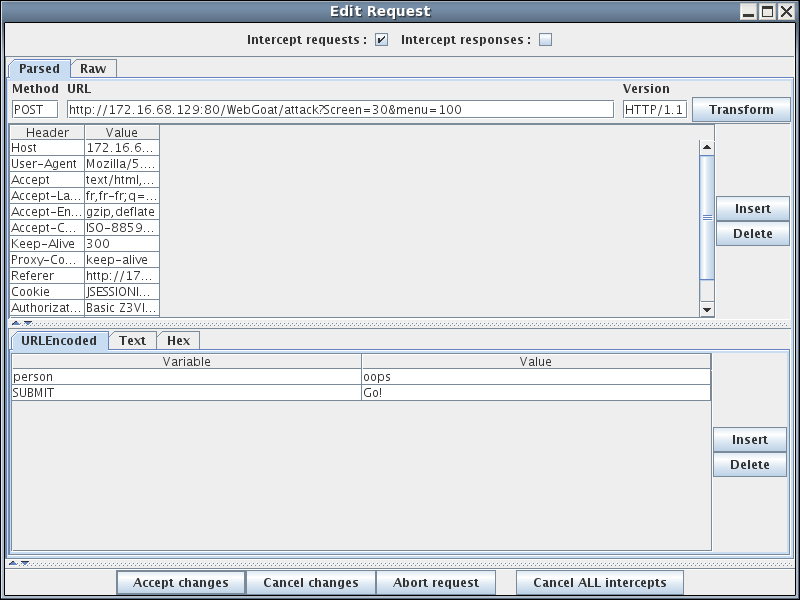Click the URL input field

pos(339,110)
